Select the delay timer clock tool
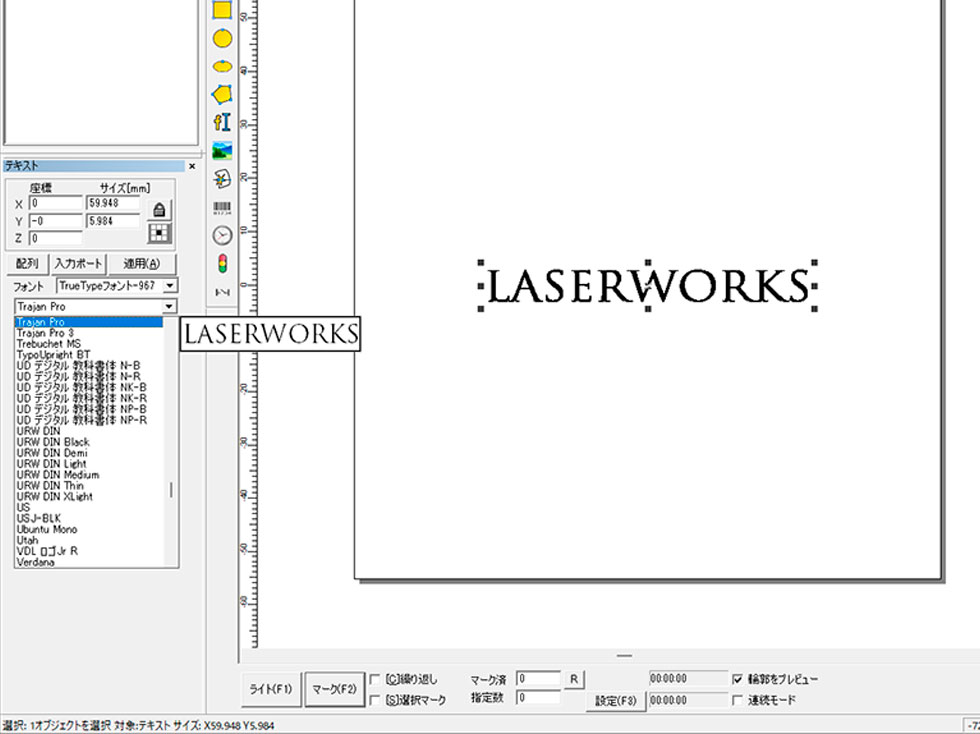 [222, 235]
